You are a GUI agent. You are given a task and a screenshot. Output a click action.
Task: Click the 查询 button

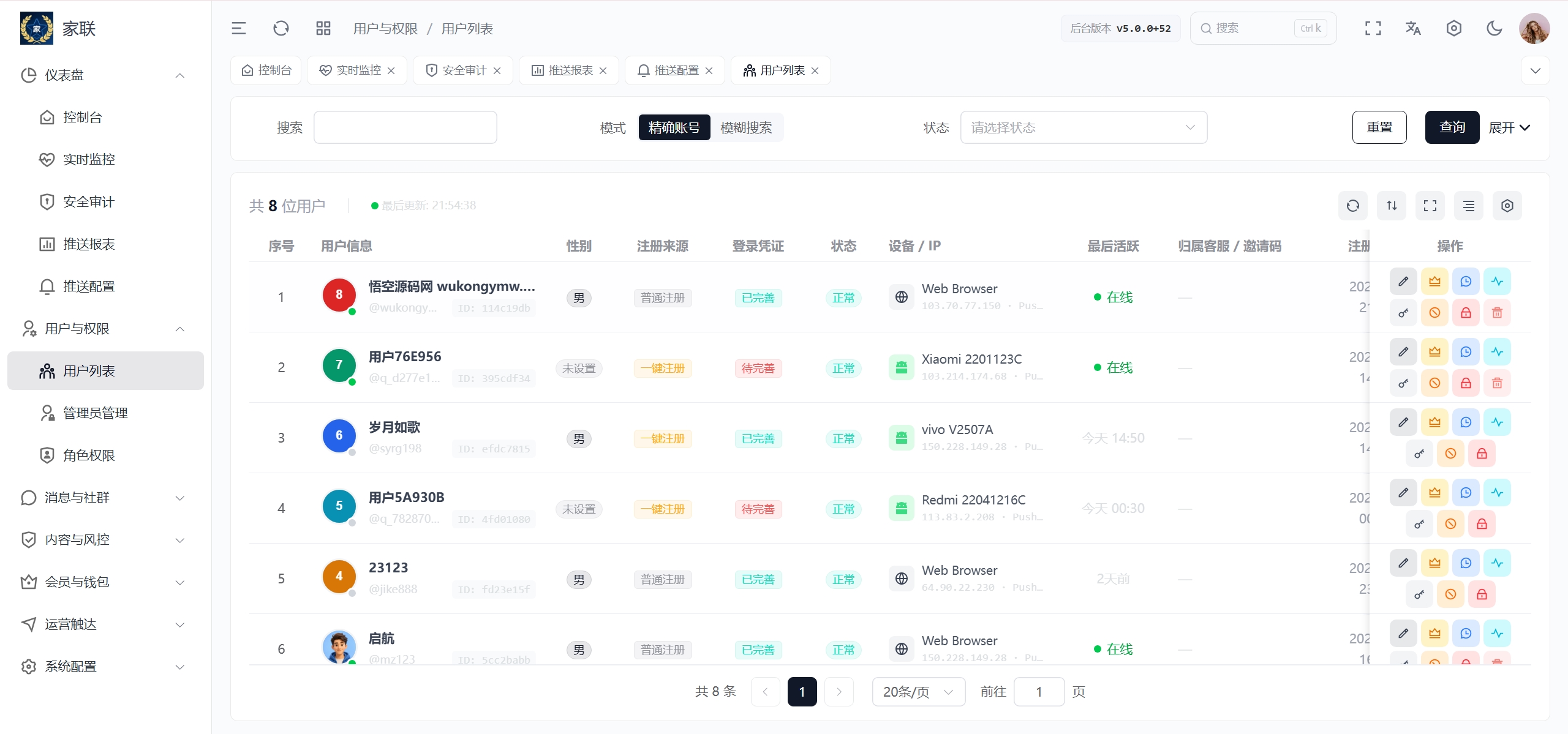click(x=1452, y=127)
